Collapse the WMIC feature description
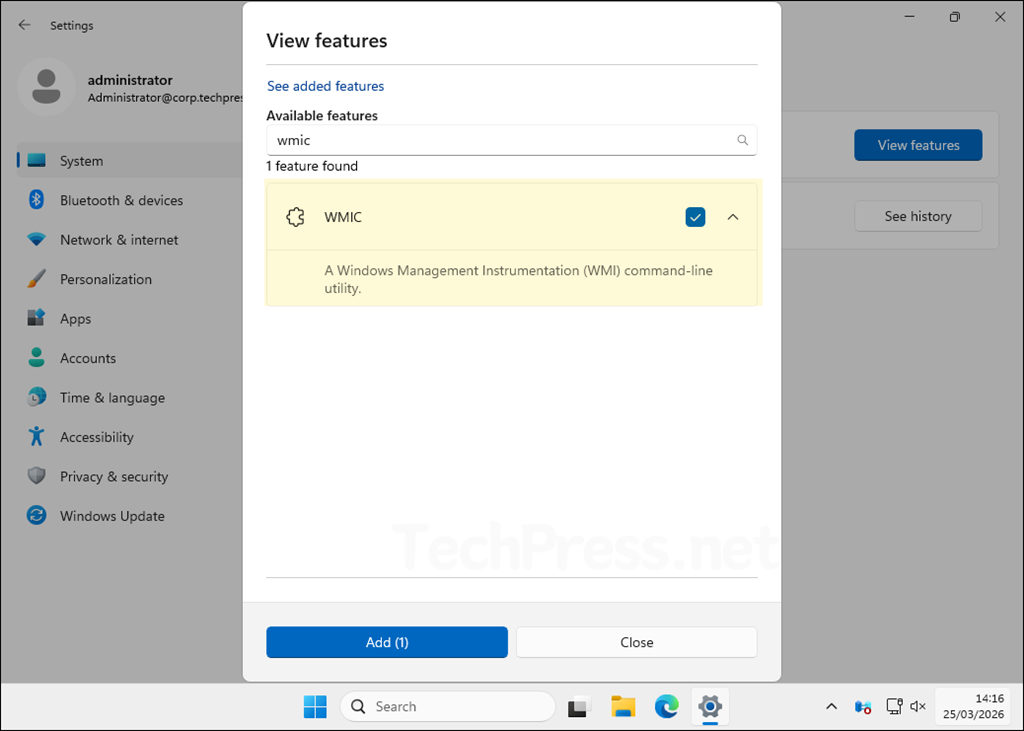The width and height of the screenshot is (1024, 731). click(x=733, y=217)
